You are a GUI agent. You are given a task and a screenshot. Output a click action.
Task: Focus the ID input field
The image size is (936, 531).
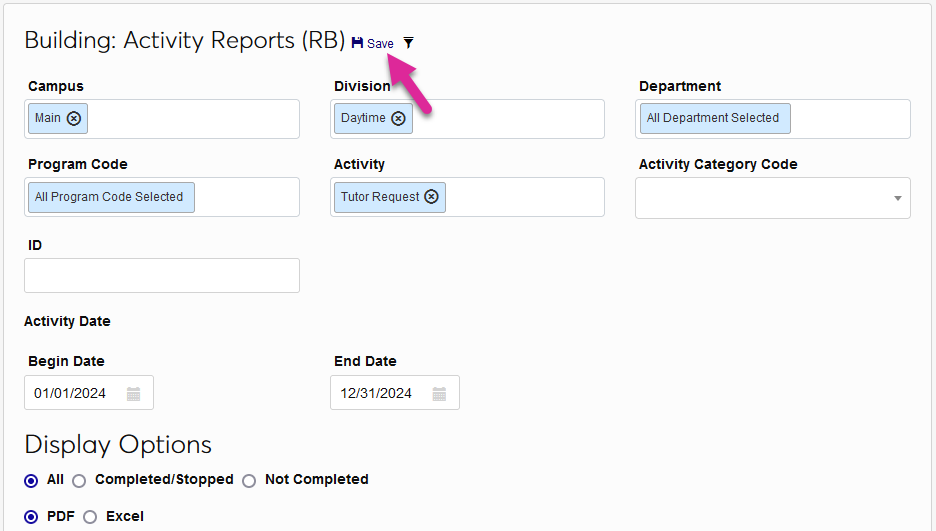coord(162,276)
